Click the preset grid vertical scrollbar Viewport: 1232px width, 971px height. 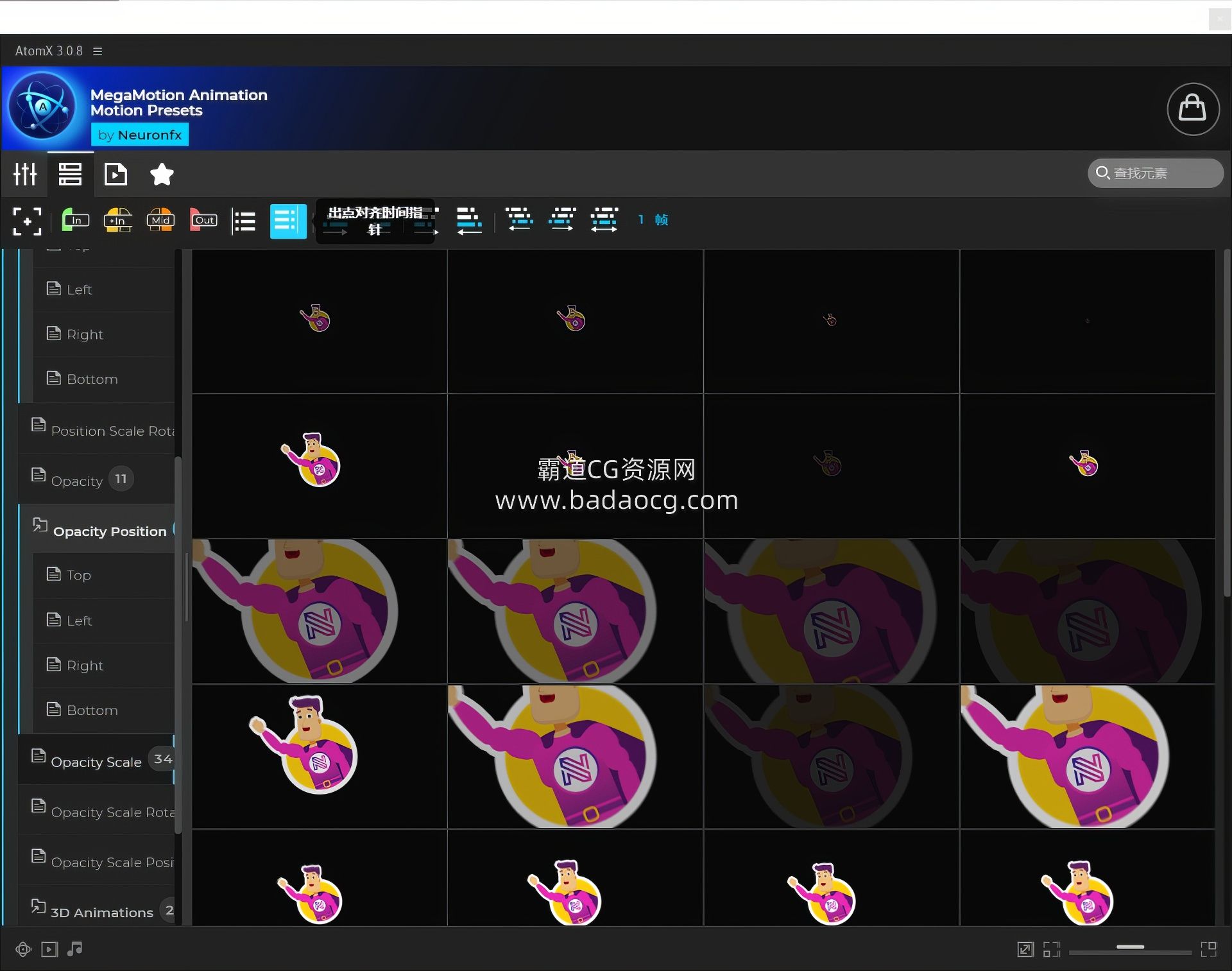[x=1226, y=424]
